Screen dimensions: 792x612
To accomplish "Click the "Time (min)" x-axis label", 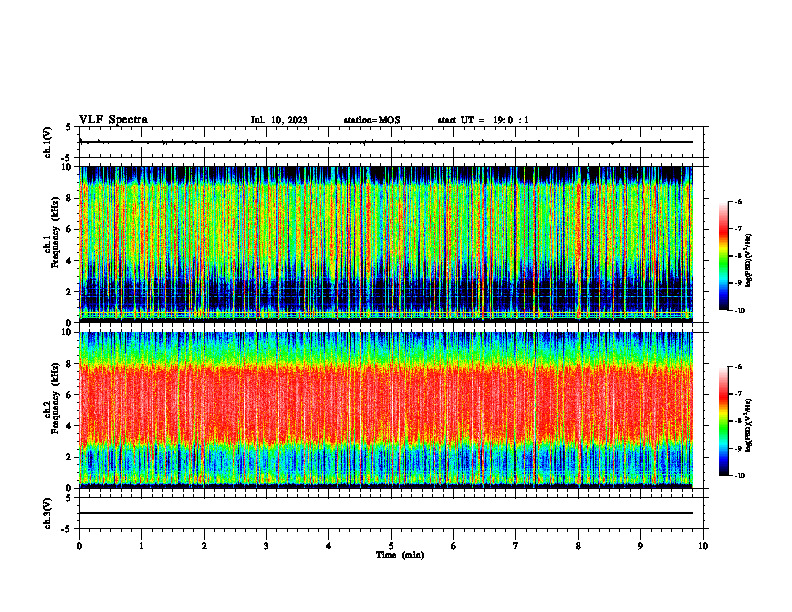I will click(400, 555).
